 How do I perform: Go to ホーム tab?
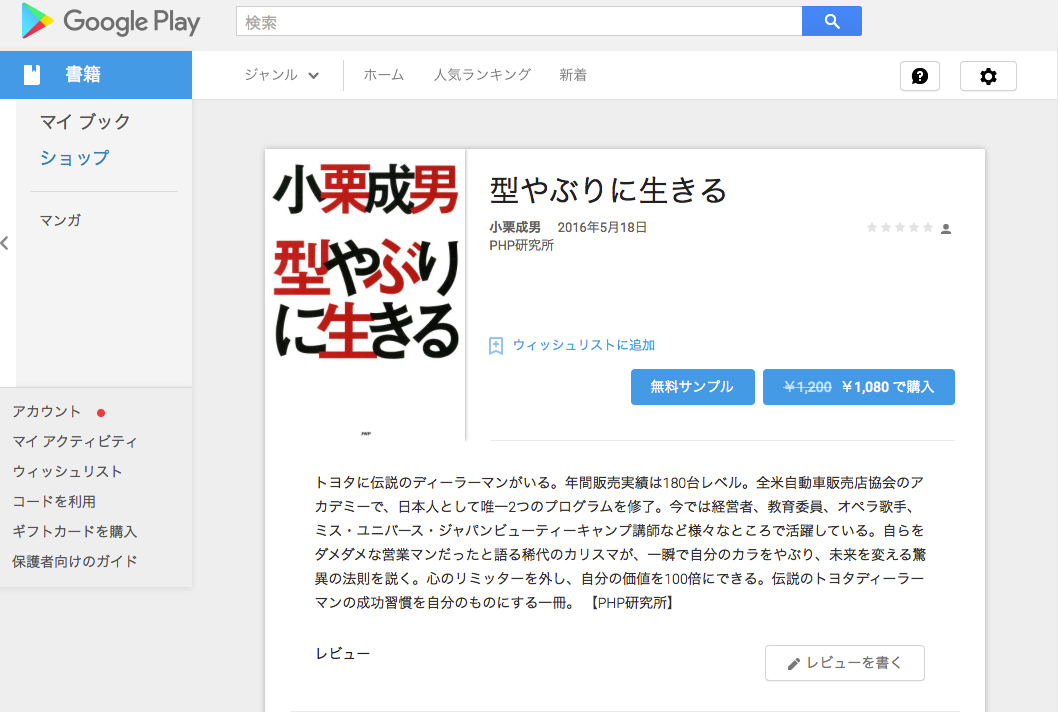pos(383,75)
